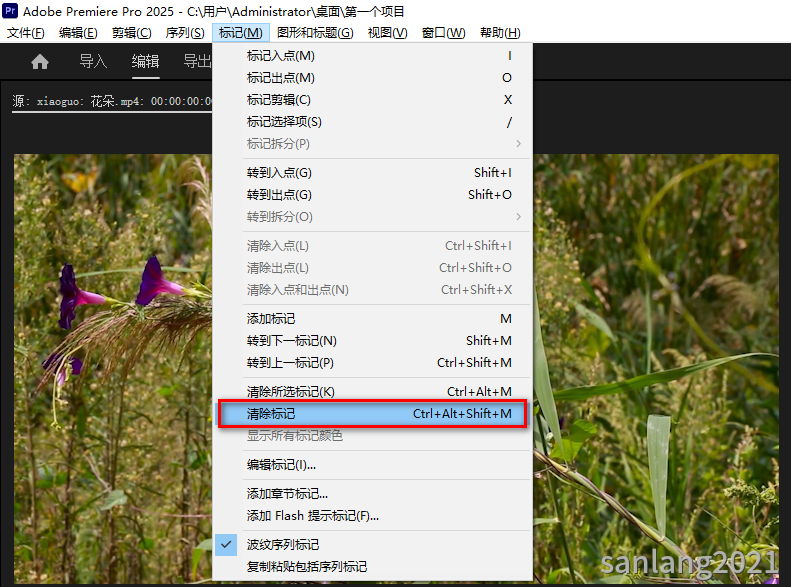Screen dimensions: 791x587
Task: Open the 帮助(H) menu
Action: point(500,33)
